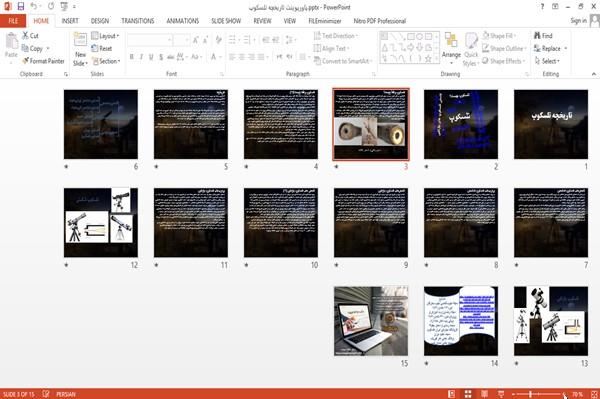
Task: Click the Save icon in quick access toolbar
Action: [21, 7]
